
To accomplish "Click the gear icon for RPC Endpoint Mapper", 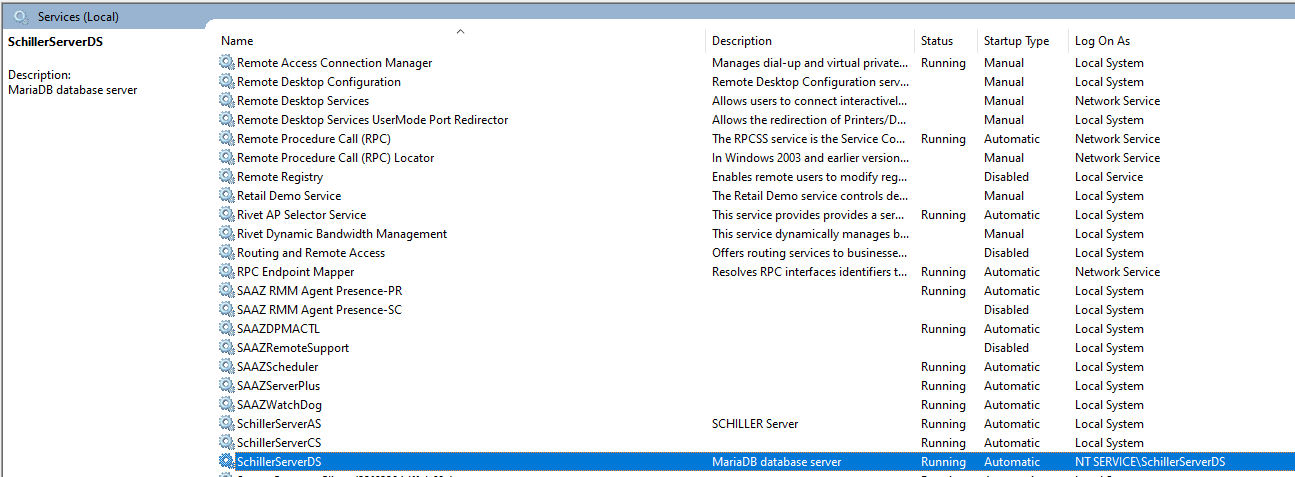I will [227, 272].
